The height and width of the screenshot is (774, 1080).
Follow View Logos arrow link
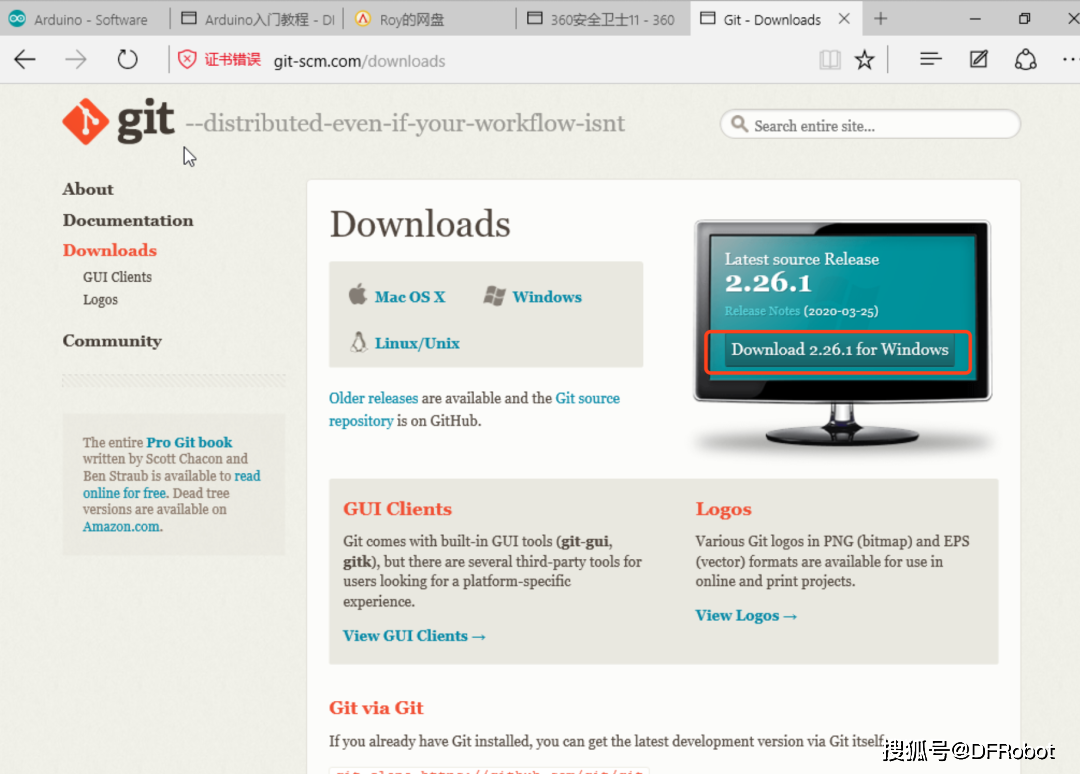(746, 616)
